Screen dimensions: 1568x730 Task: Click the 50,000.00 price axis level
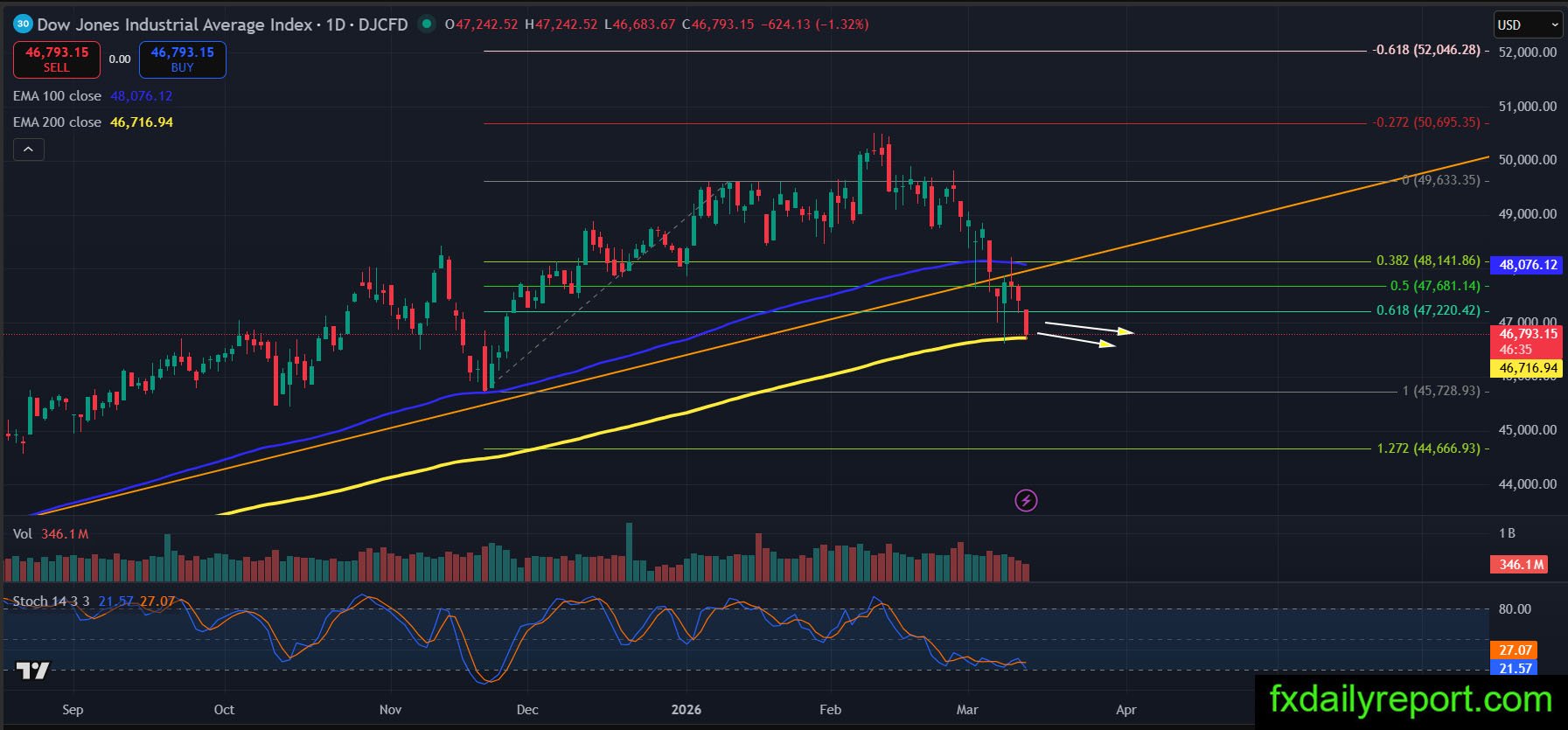coord(1528,160)
